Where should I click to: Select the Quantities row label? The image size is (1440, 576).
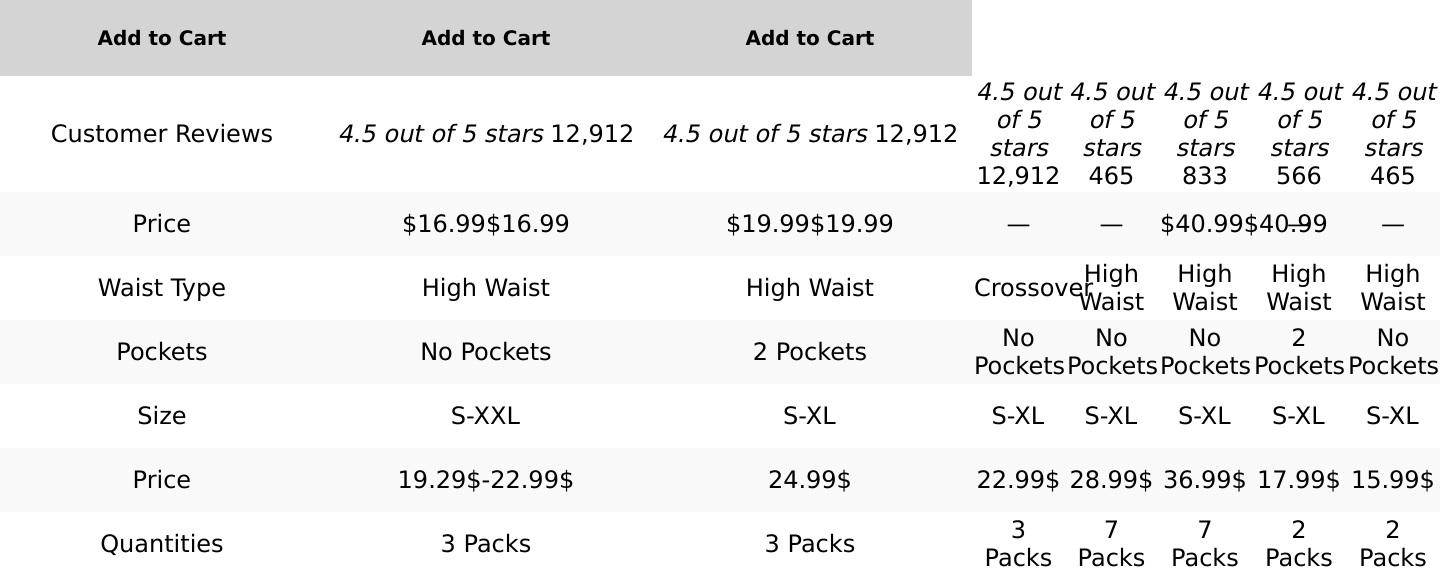[x=161, y=544]
